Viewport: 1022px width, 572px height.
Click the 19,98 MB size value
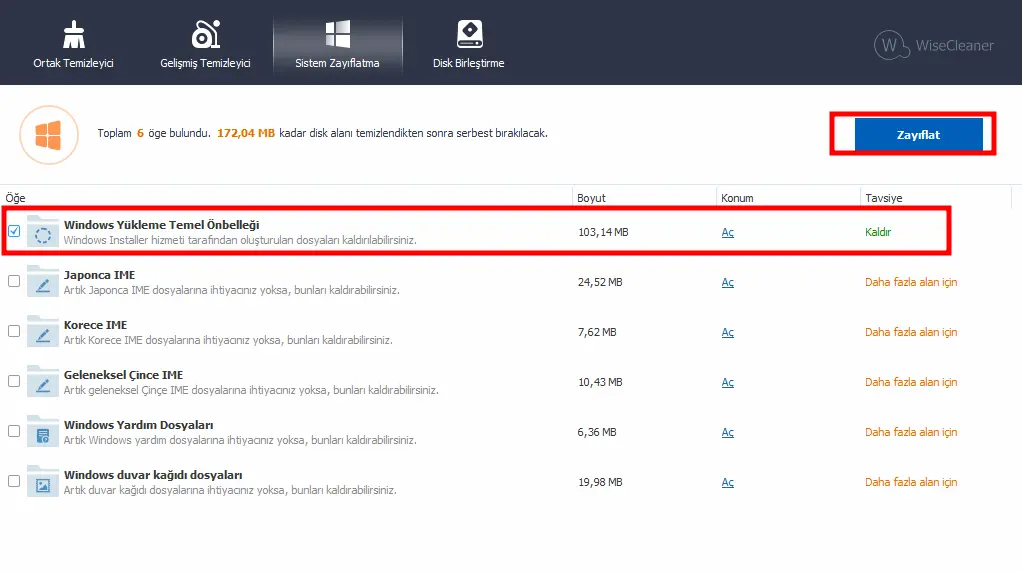click(x=600, y=482)
